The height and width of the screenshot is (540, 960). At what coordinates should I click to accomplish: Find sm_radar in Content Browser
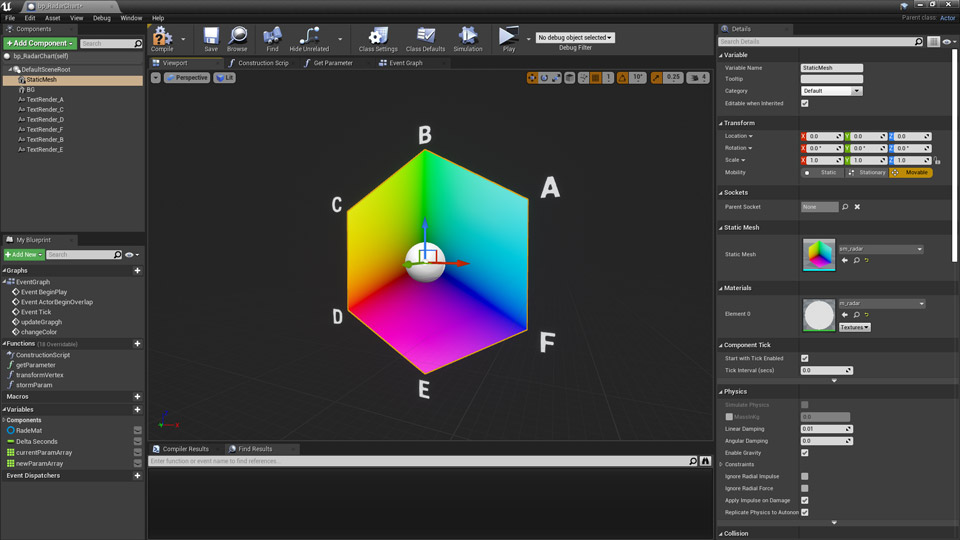(856, 260)
